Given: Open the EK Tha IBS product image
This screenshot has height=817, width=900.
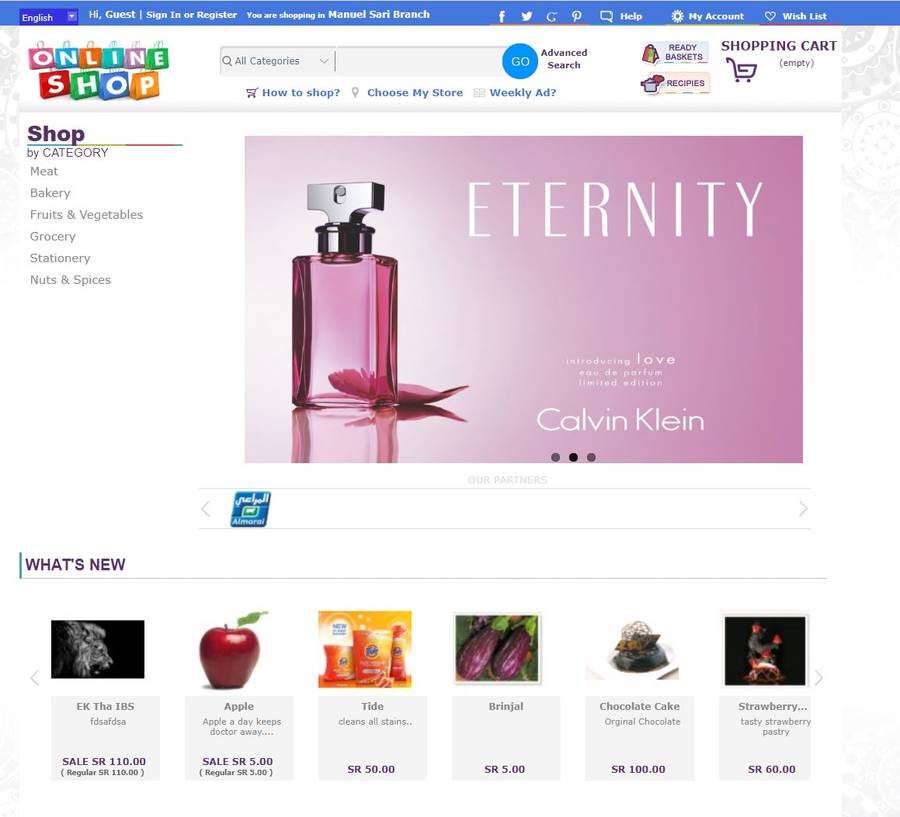Looking at the screenshot, I should pos(98,649).
